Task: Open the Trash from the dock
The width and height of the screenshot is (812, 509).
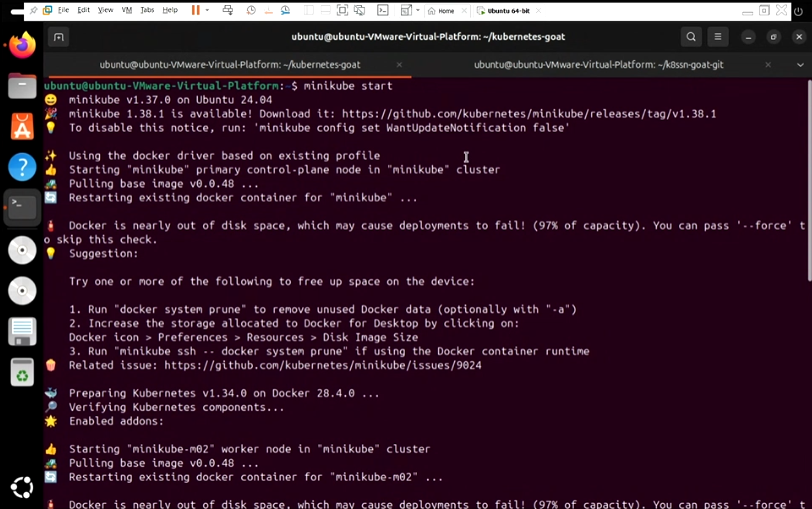Action: [x=22, y=372]
